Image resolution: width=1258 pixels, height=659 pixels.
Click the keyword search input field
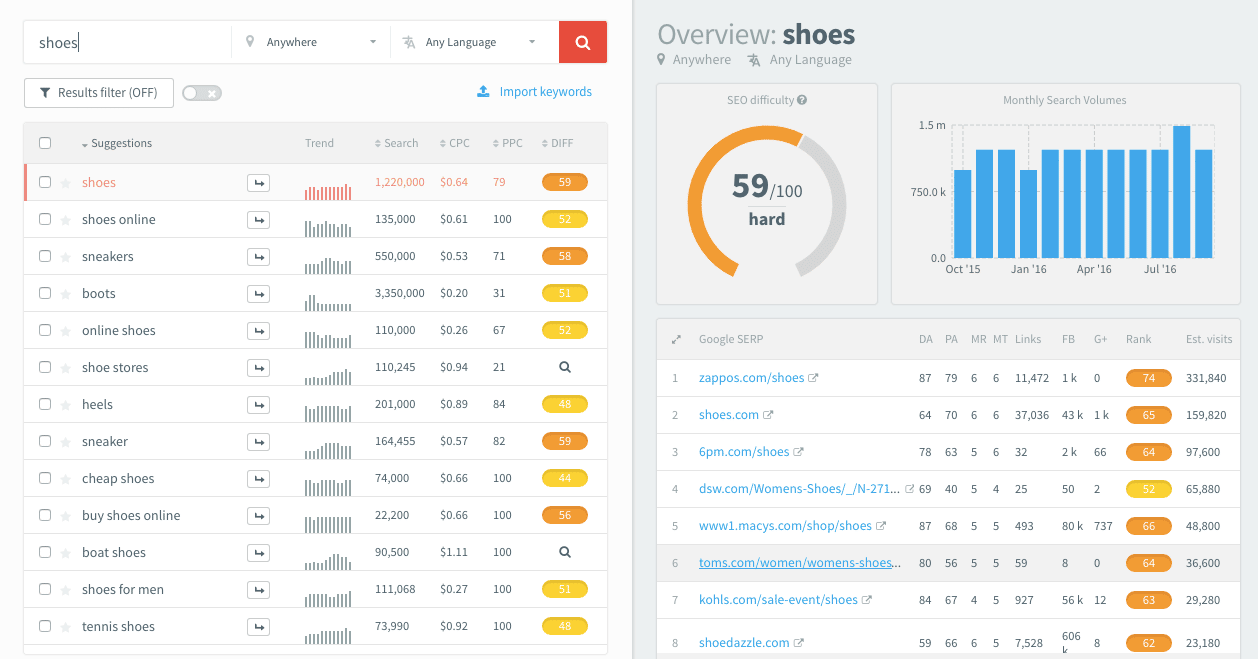128,42
